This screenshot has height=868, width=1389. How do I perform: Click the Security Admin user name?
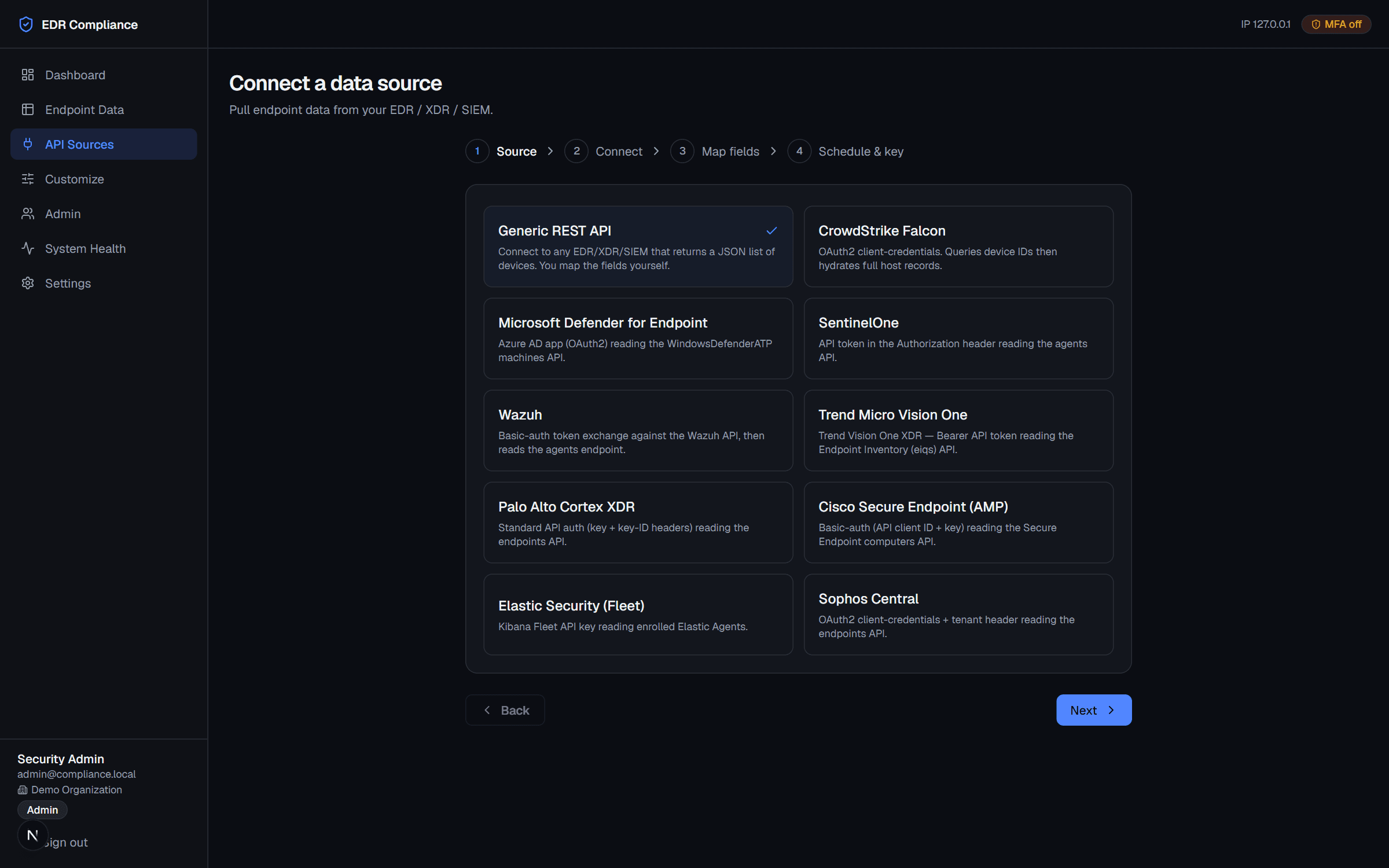point(61,759)
